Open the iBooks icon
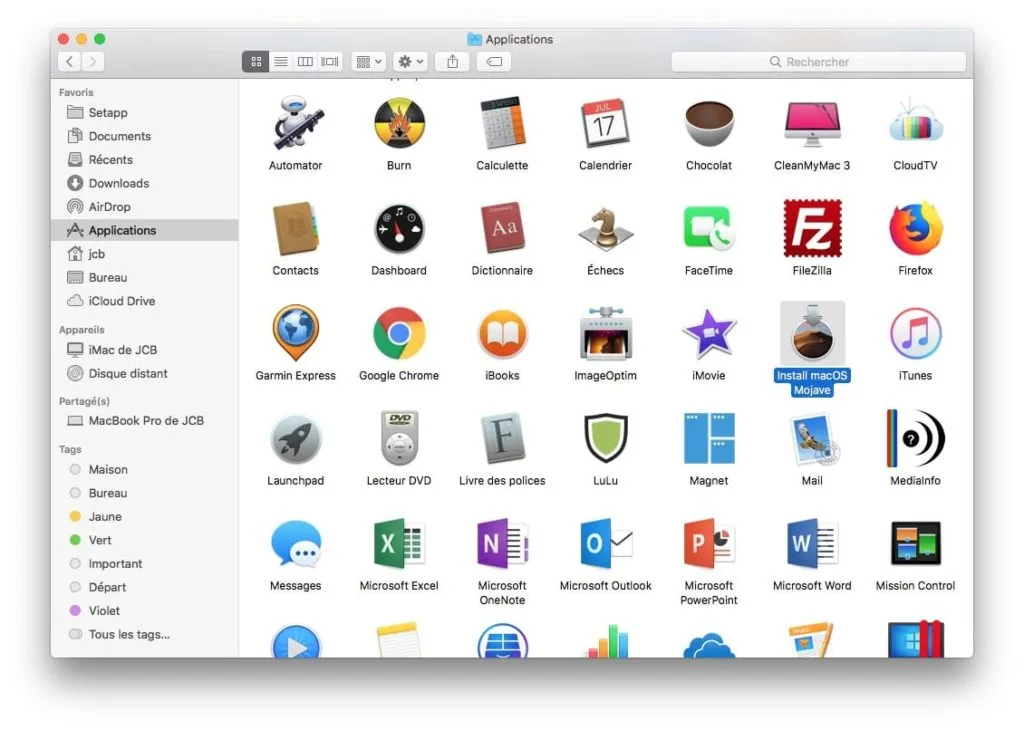1024x730 pixels. click(x=502, y=334)
